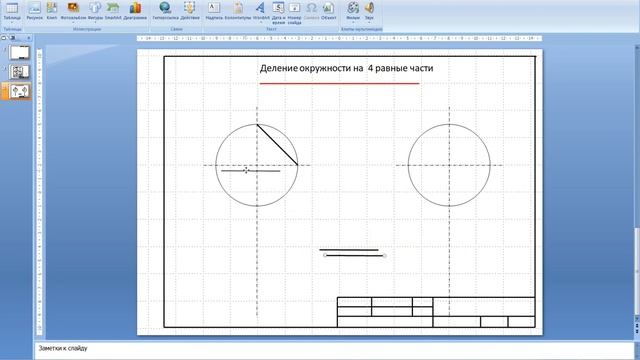The image size is (640, 360).
Task: Insert a SmartArt graphic
Action: 113,11
